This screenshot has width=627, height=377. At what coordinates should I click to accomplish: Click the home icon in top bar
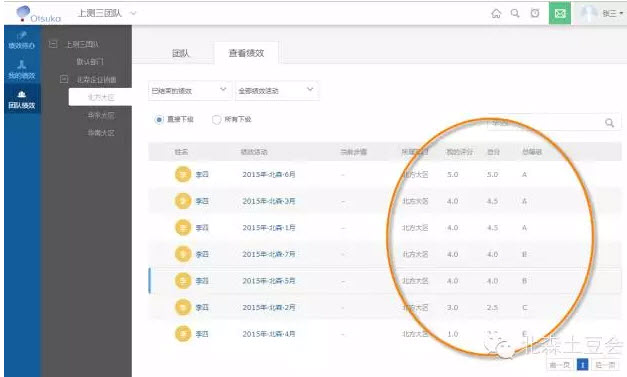pyautogui.click(x=496, y=14)
